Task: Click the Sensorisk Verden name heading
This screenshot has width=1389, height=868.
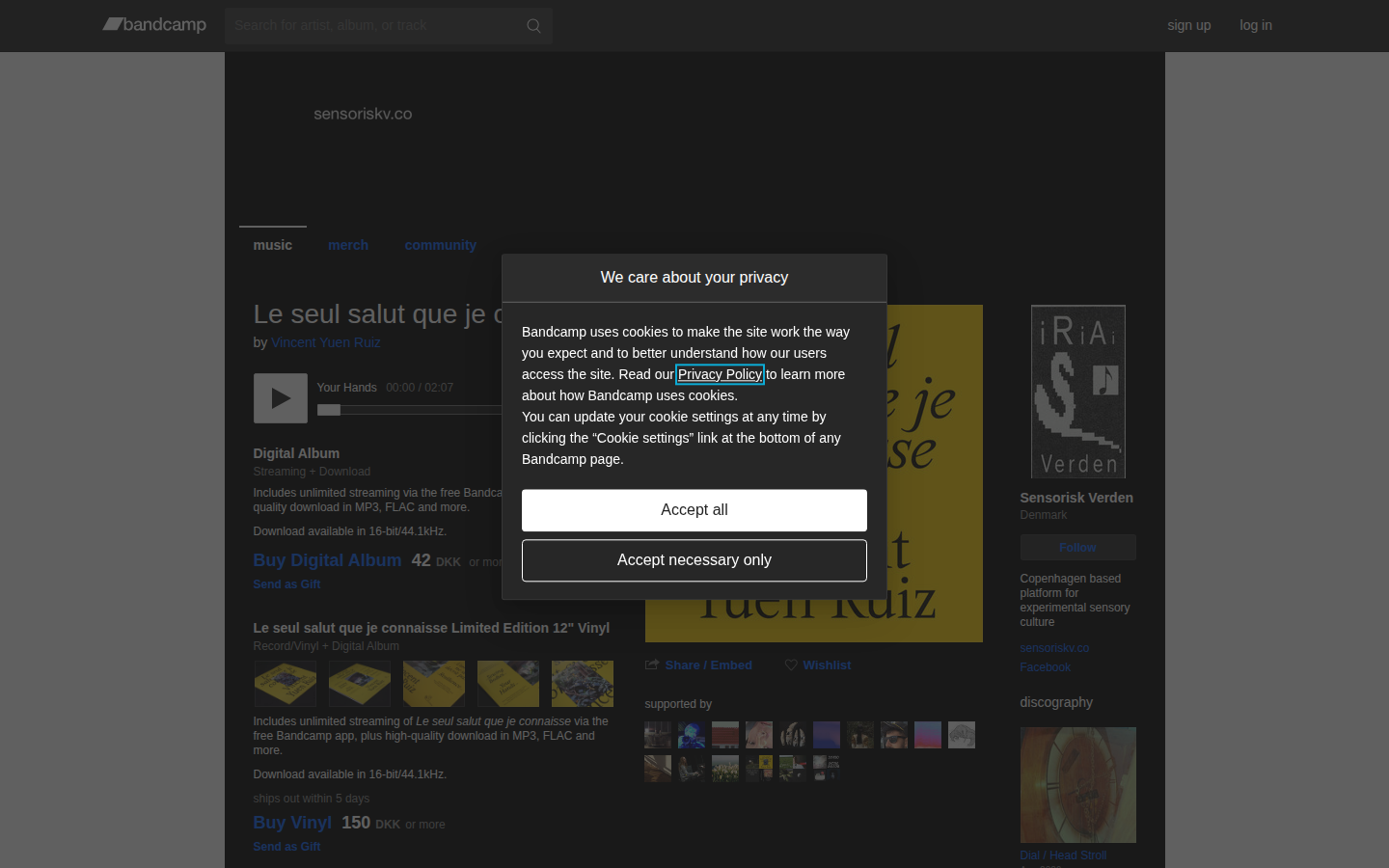Action: pos(1076,498)
